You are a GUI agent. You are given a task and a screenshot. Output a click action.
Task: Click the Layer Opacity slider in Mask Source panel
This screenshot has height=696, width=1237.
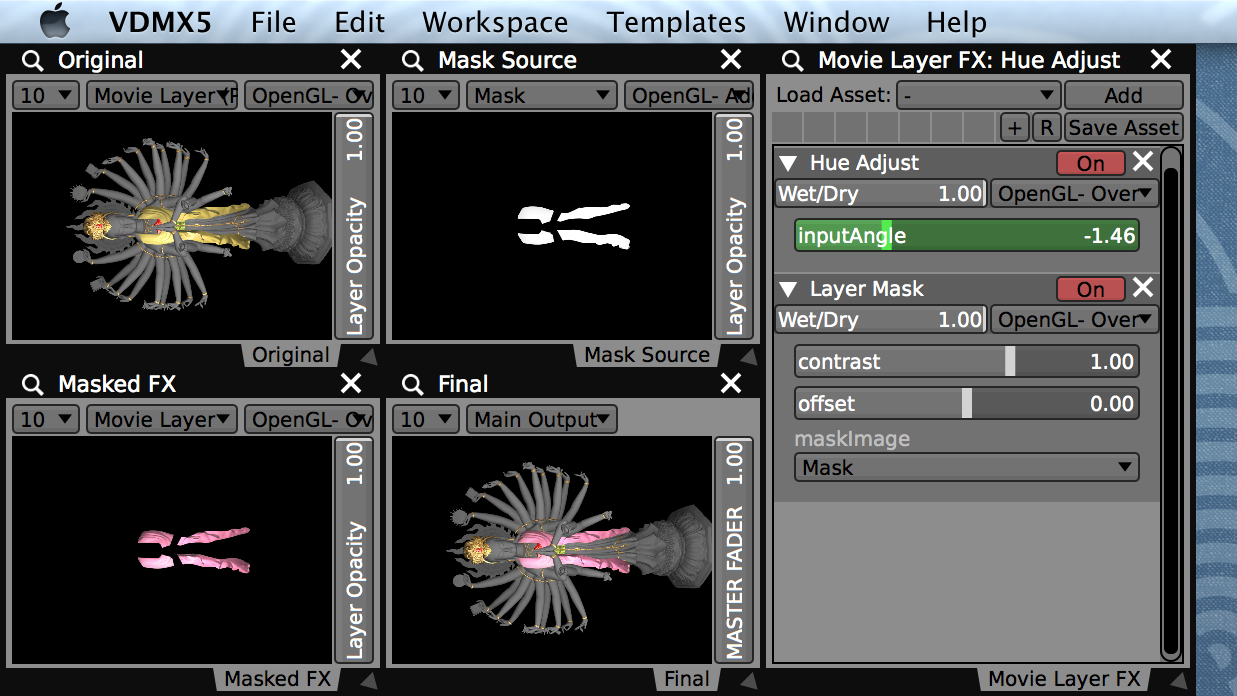coord(734,227)
